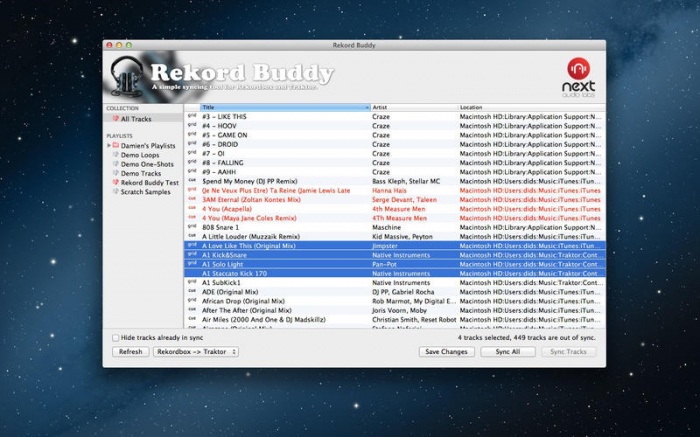
Task: Click the Demo Loops playlist icon
Action: pyautogui.click(x=116, y=156)
